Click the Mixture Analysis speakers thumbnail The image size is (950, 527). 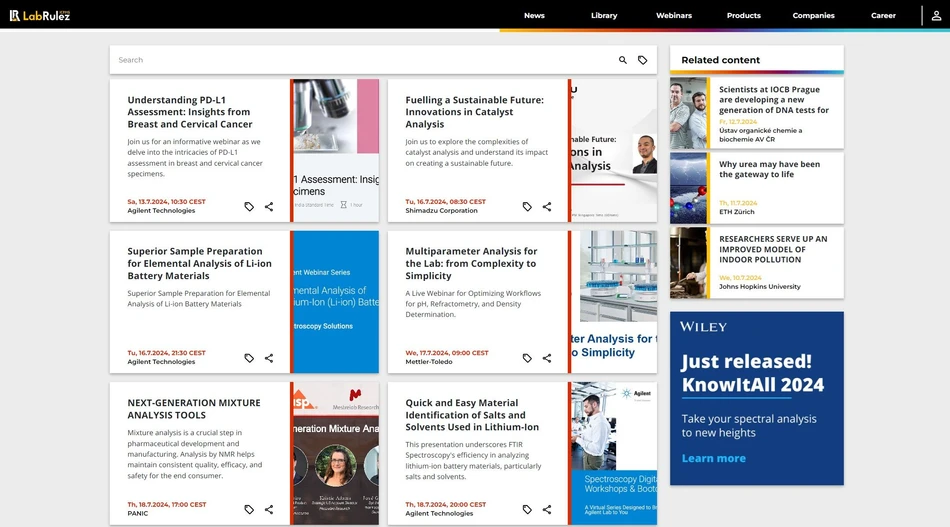(336, 453)
